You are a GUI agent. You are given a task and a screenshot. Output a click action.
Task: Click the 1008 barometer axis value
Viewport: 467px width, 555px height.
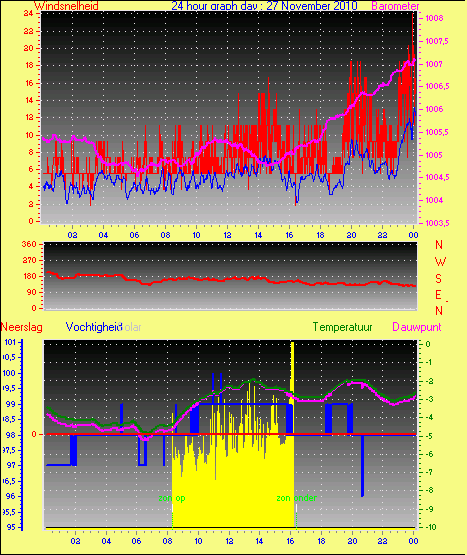pyautogui.click(x=434, y=18)
